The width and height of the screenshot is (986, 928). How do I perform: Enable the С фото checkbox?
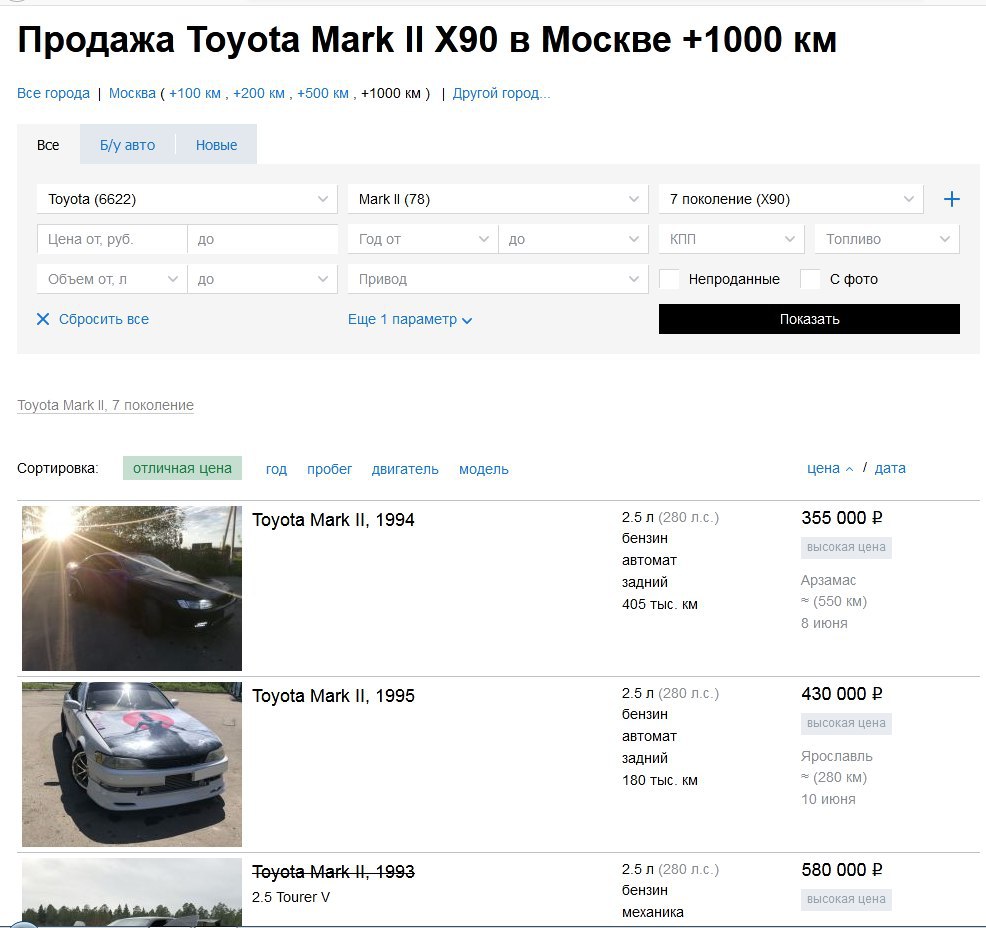(x=810, y=279)
